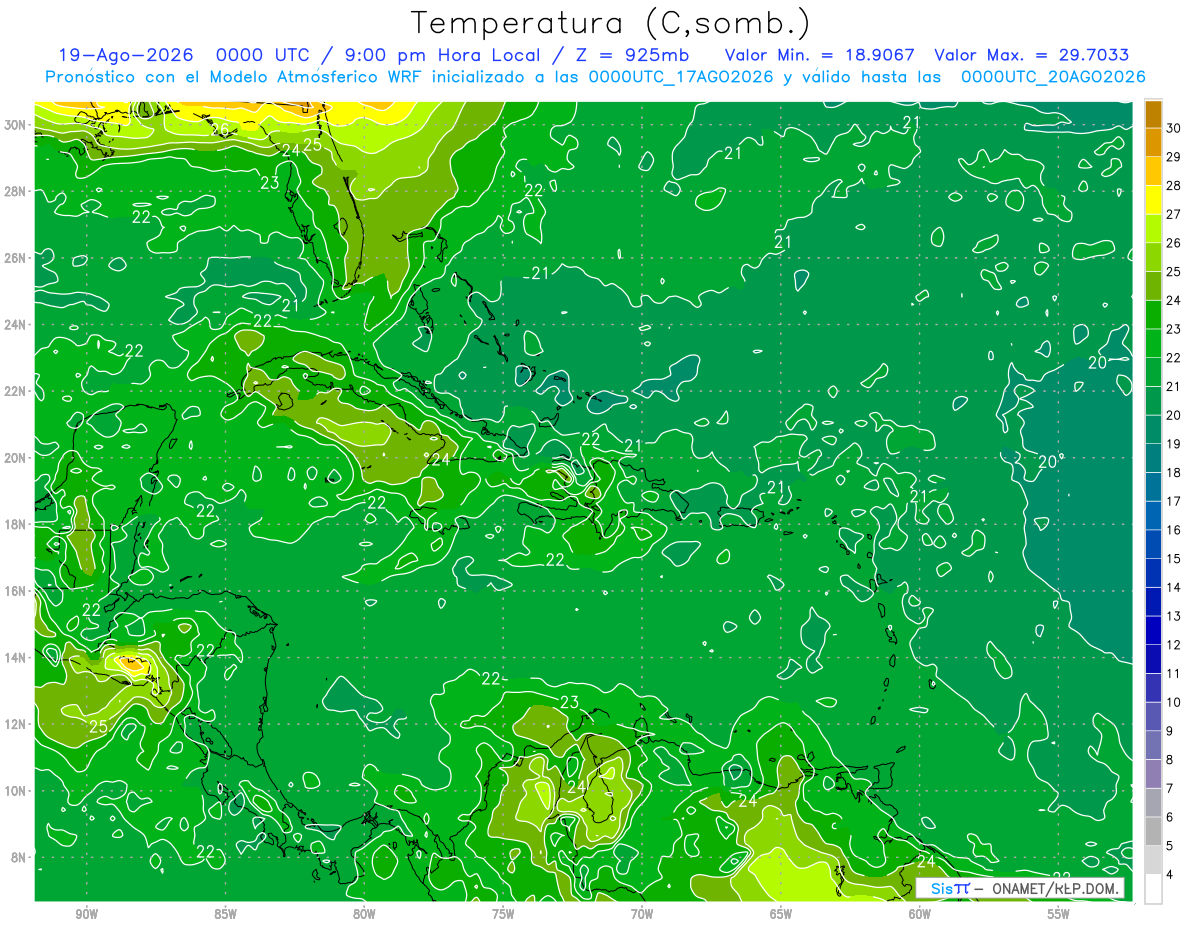
Task: Click the initialization stamp "0000UTC_17AGO2026"
Action: 681,77
